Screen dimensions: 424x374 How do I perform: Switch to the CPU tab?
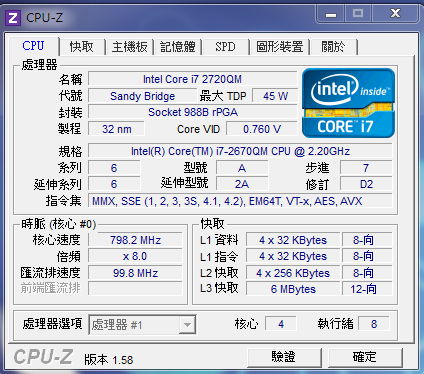coord(33,46)
